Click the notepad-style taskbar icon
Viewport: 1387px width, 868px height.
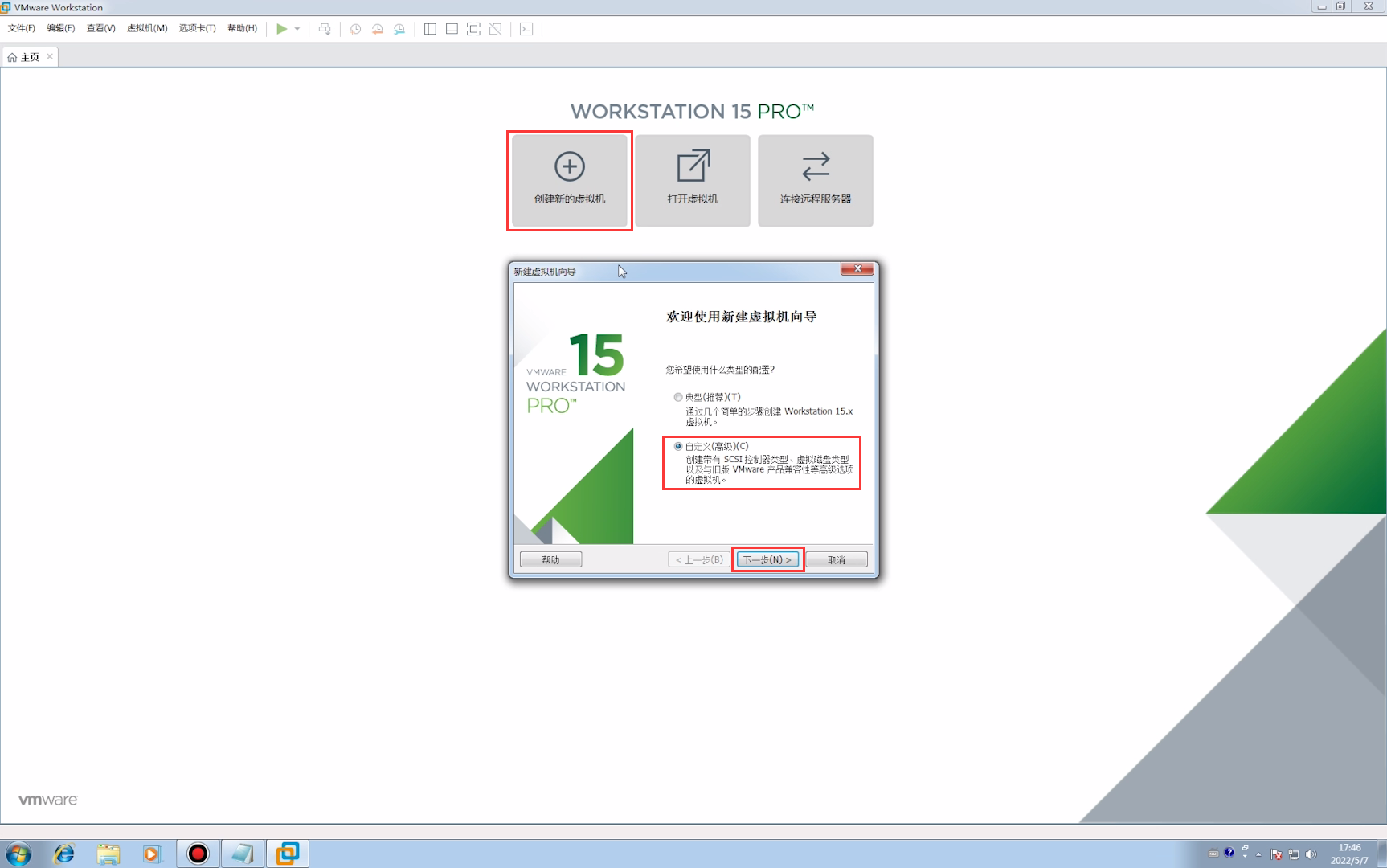[242, 854]
